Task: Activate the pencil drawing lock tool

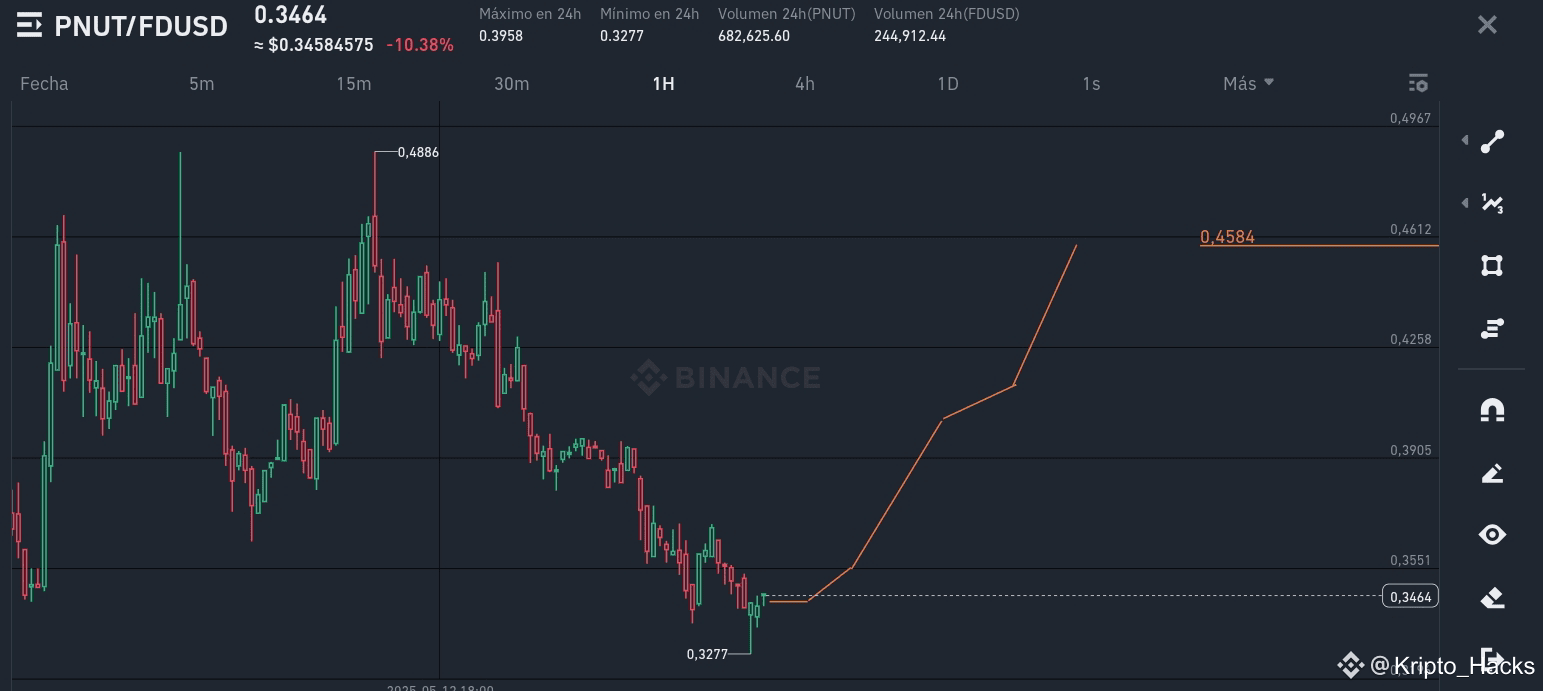Action: click(1492, 473)
